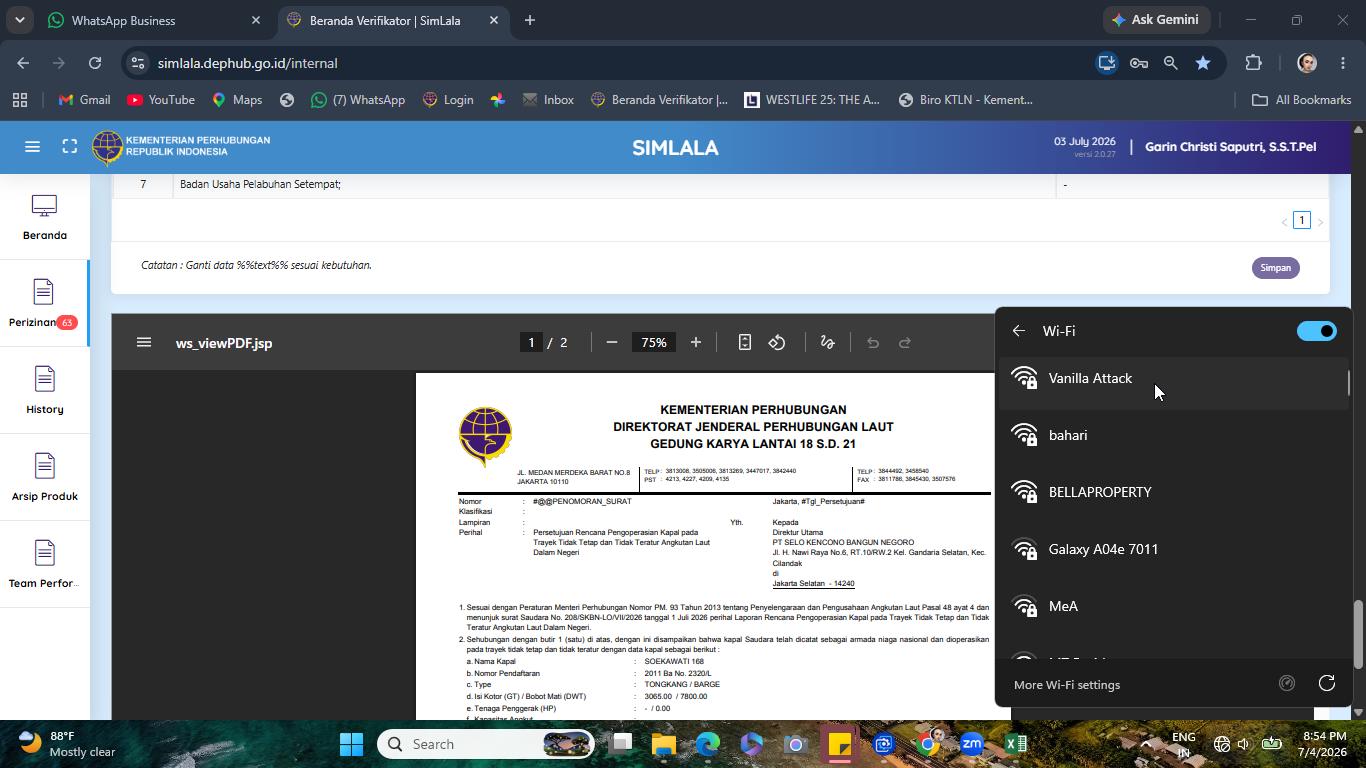
Task: Open Sticky Notes from the taskbar
Action: coord(840,744)
